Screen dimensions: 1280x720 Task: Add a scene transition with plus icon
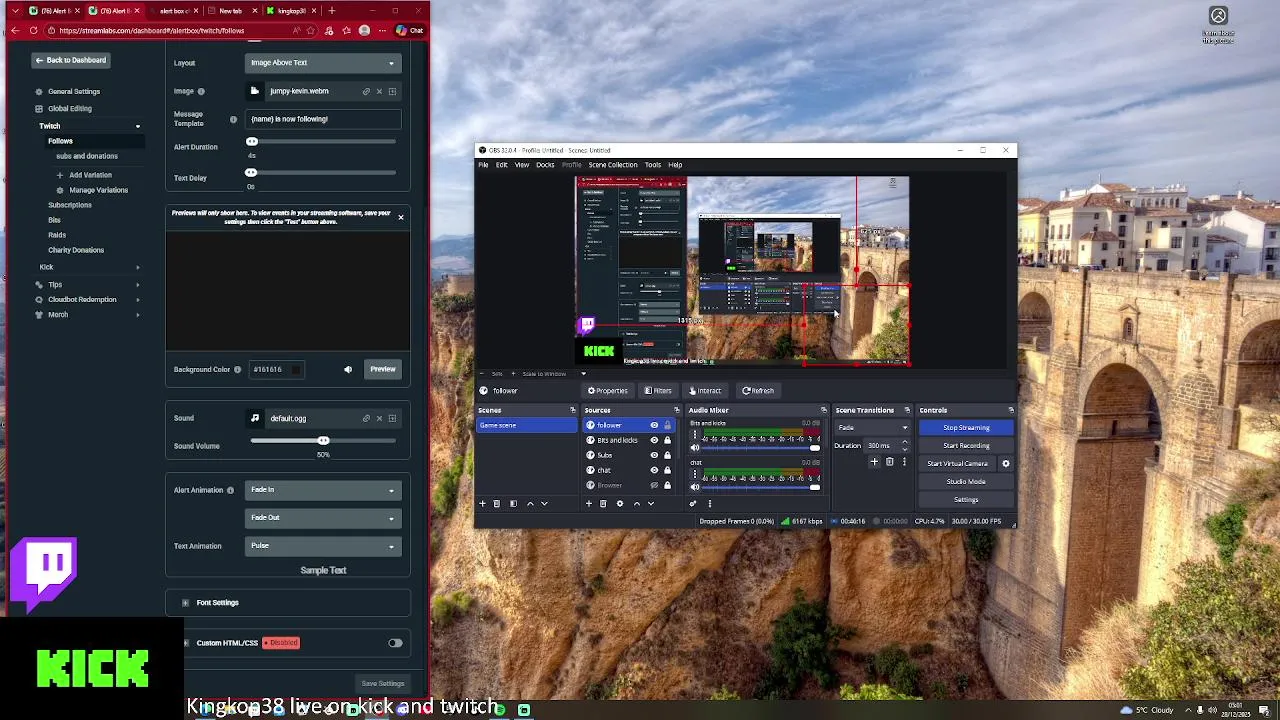874,462
